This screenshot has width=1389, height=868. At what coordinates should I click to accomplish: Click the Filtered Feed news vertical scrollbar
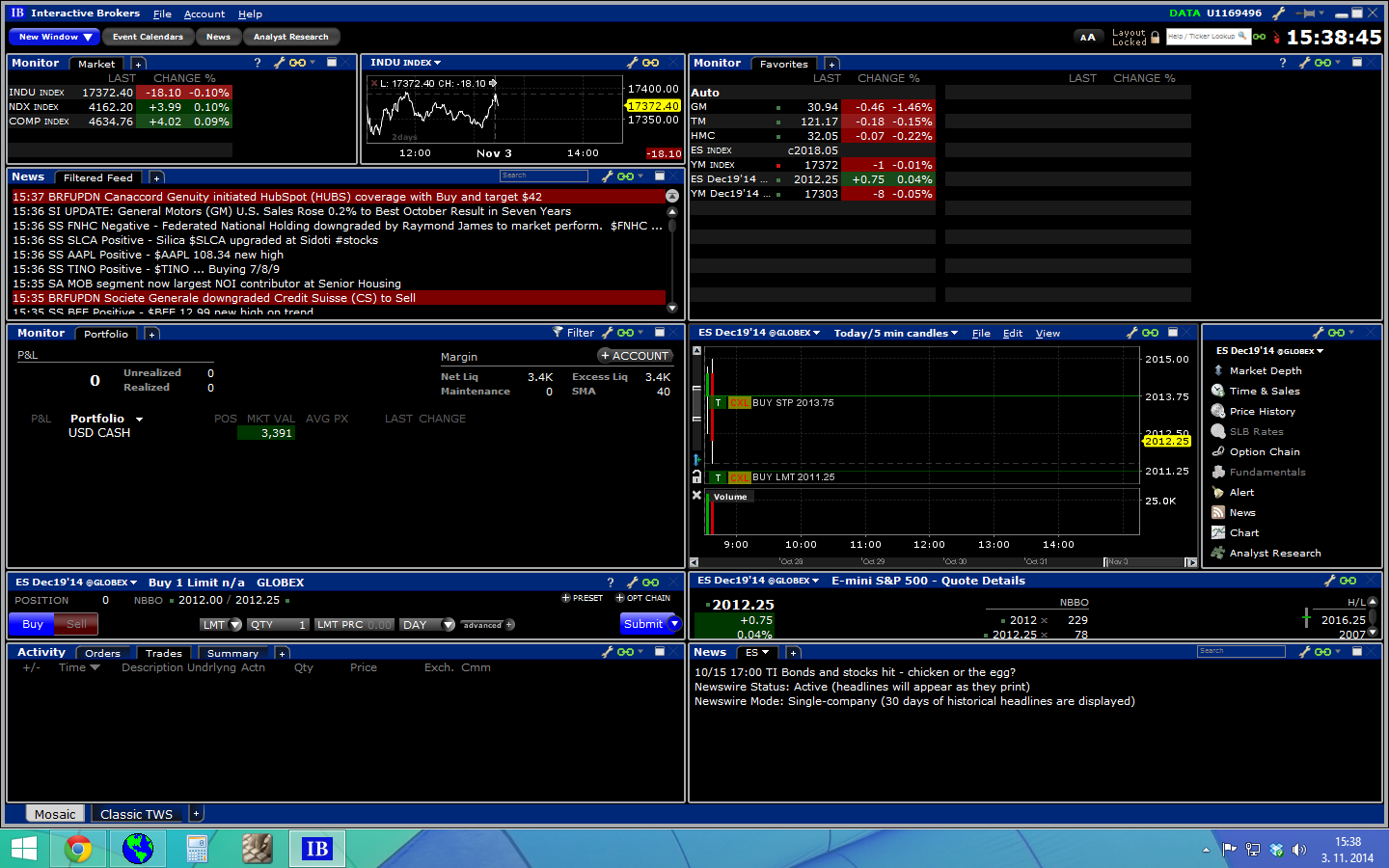(x=672, y=258)
